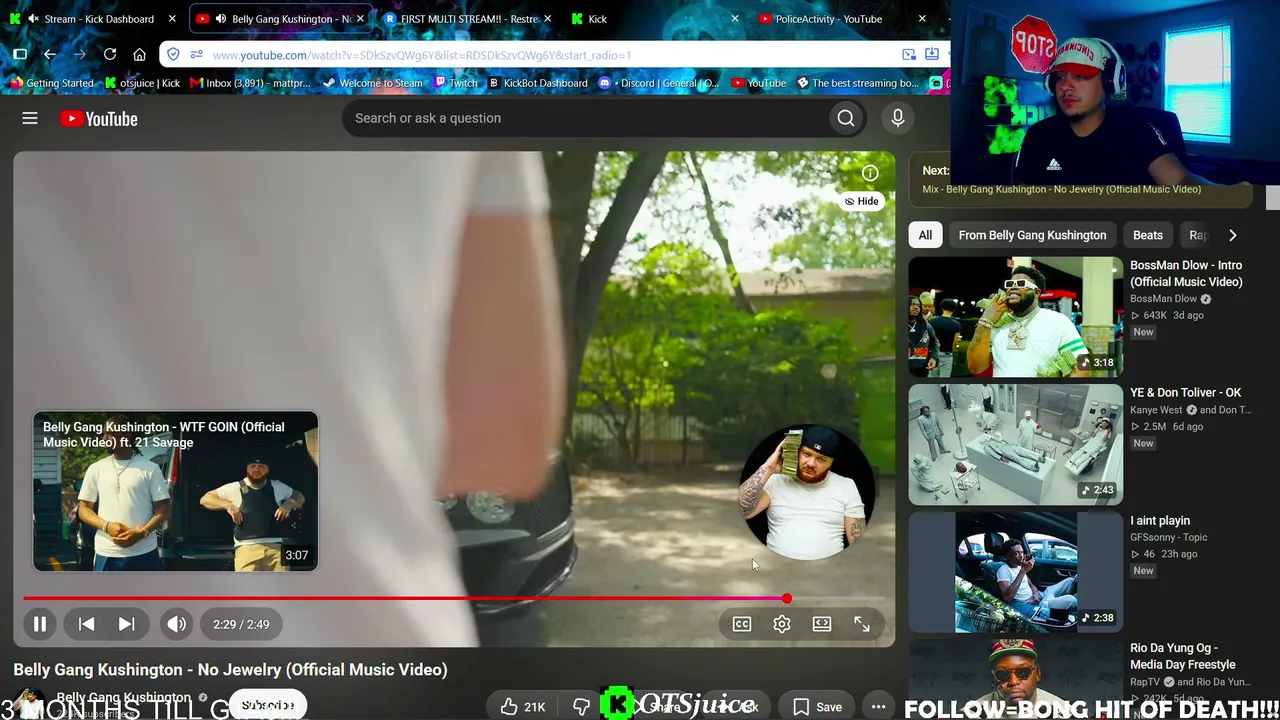Select the 'All' filter chip
1280x720 pixels.
(925, 235)
